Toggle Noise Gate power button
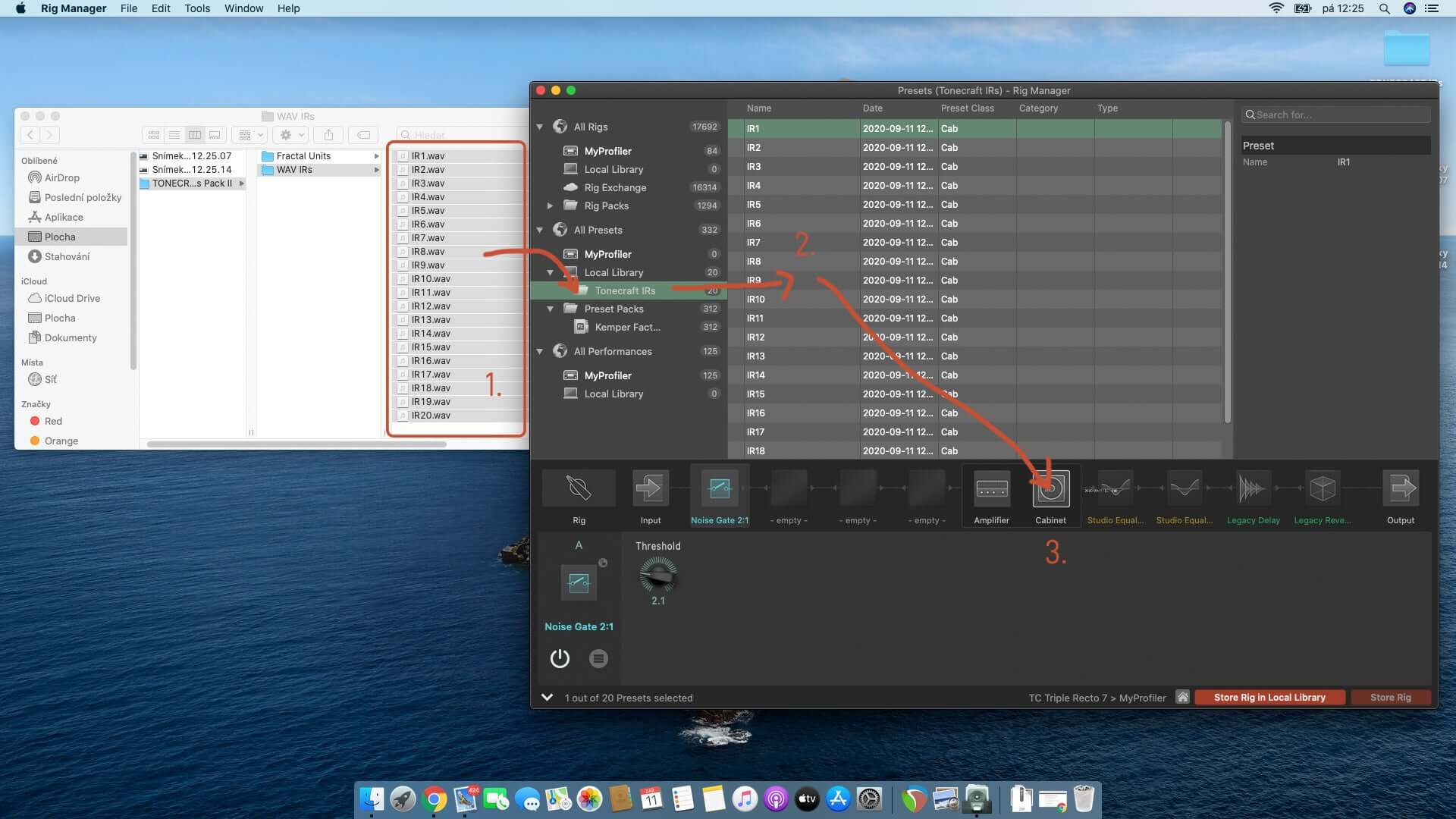This screenshot has height=819, width=1456. point(560,658)
